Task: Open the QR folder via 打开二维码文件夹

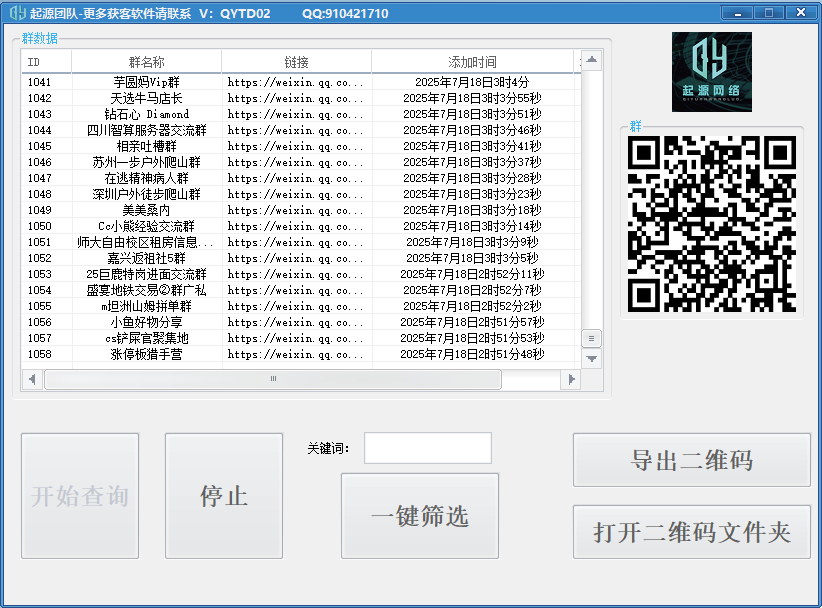Action: pos(691,532)
